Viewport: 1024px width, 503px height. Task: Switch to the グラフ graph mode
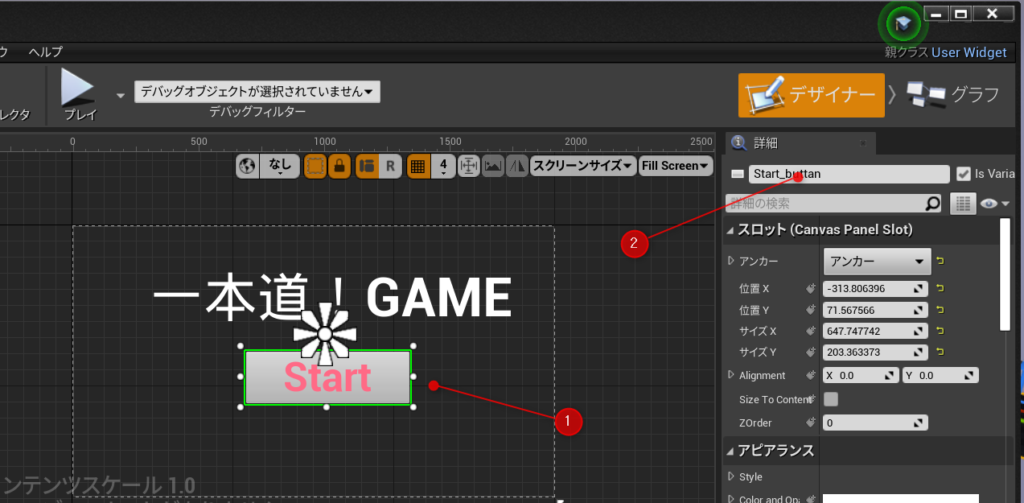coord(952,95)
